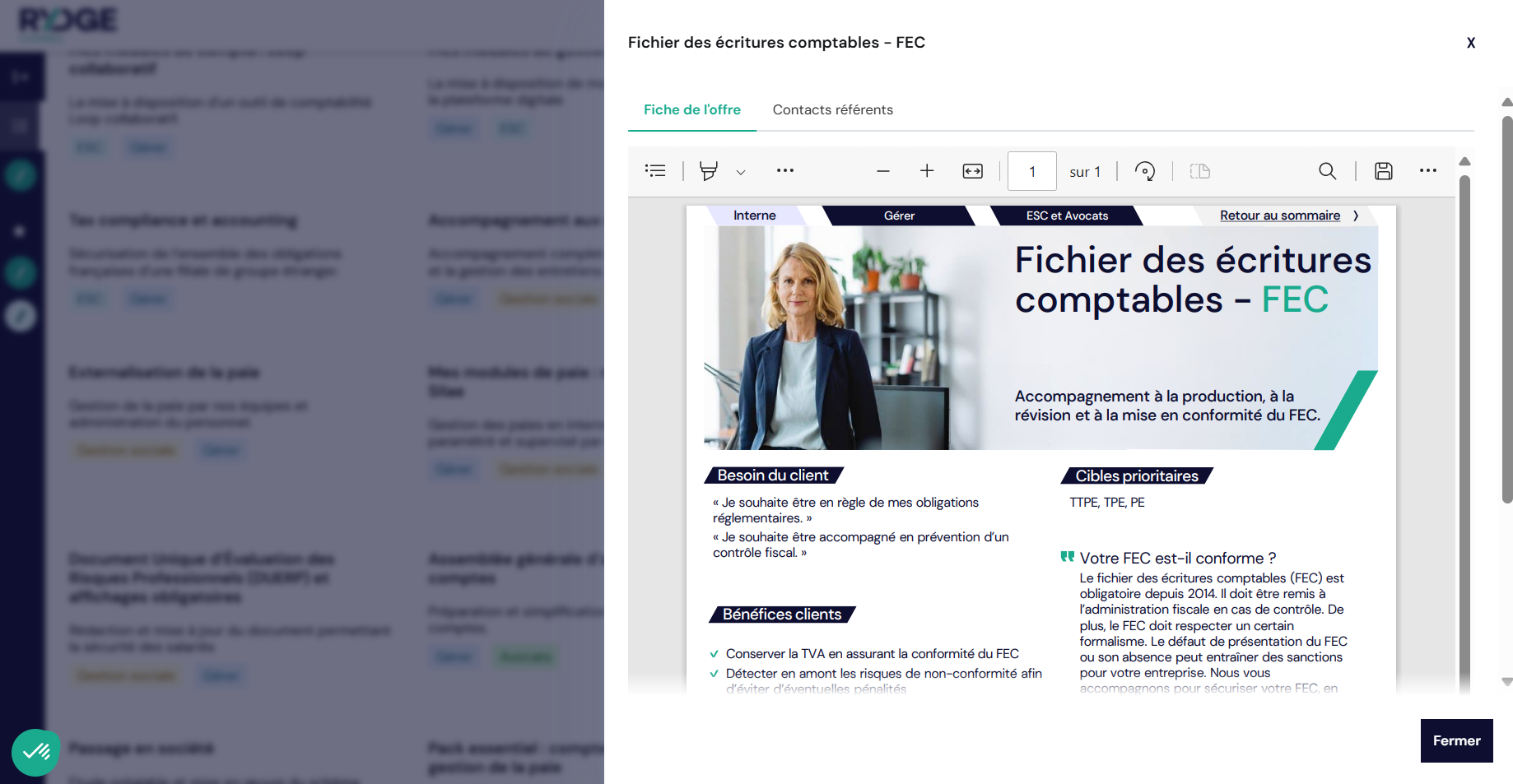Click the 'Besoin du client' heading

tap(773, 476)
